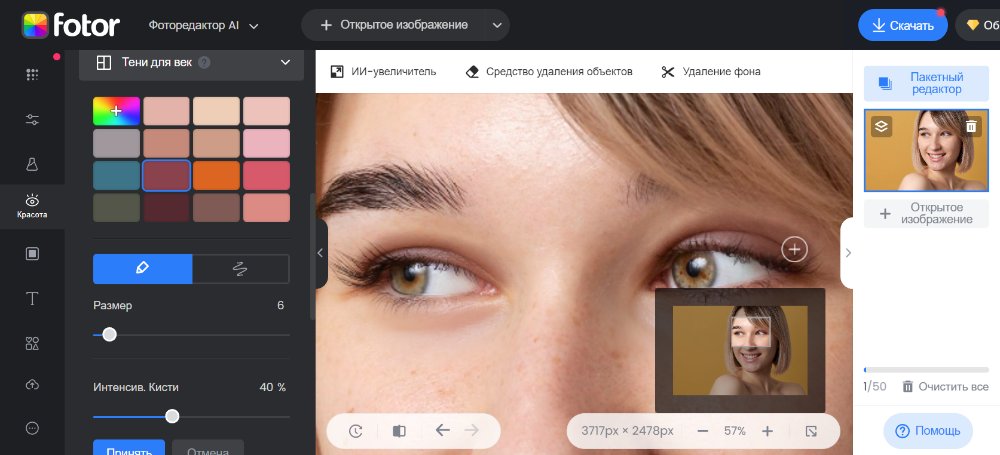The image size is (1000, 455).
Task: Redo with the right arrow
Action: [x=471, y=430]
